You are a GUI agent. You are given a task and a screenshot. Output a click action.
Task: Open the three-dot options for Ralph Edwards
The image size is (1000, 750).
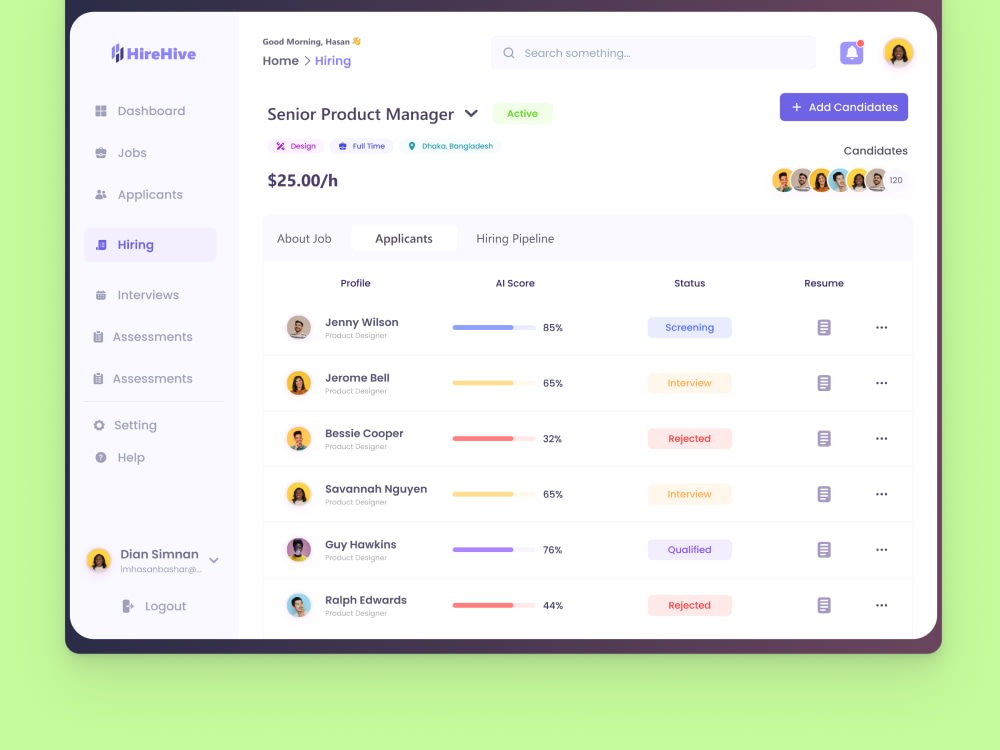pyautogui.click(x=882, y=605)
